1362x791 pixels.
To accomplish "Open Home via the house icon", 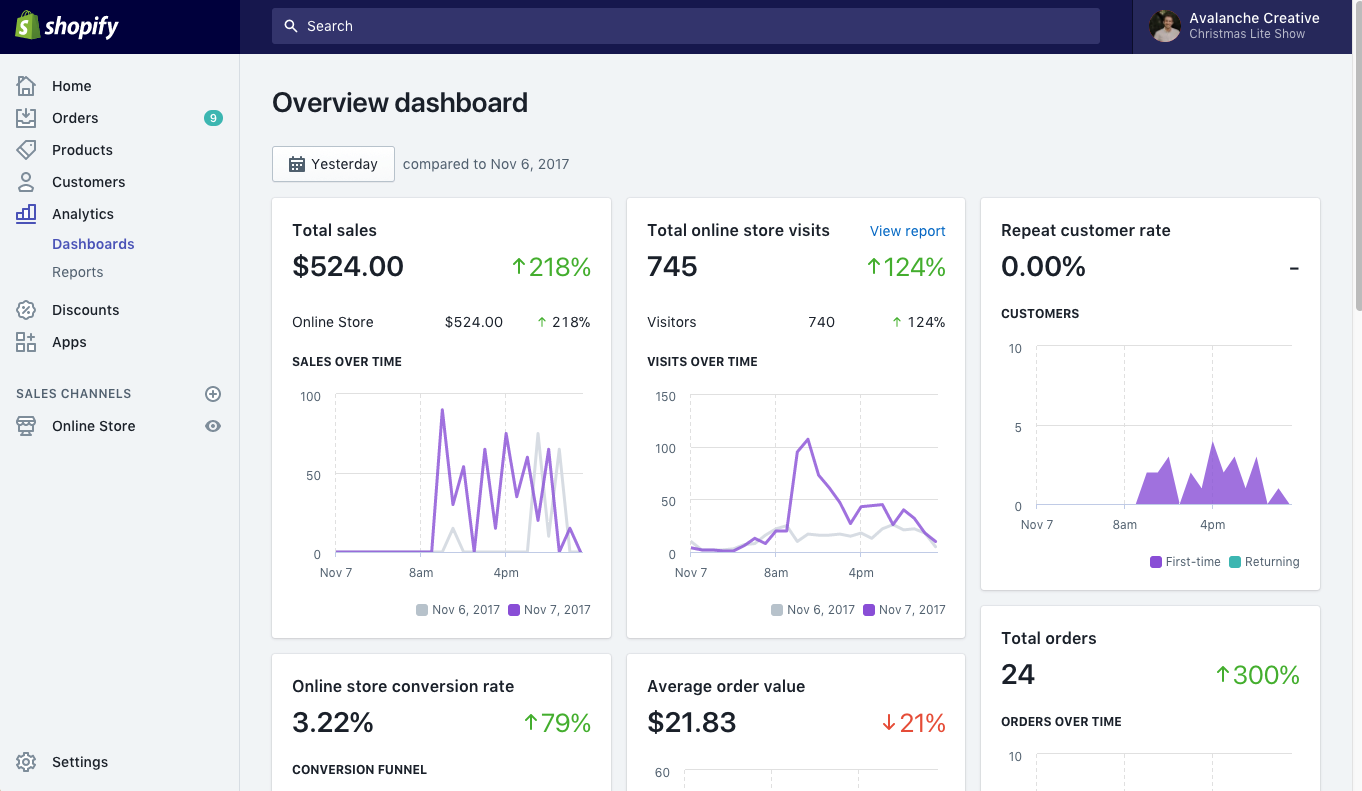I will [x=26, y=86].
